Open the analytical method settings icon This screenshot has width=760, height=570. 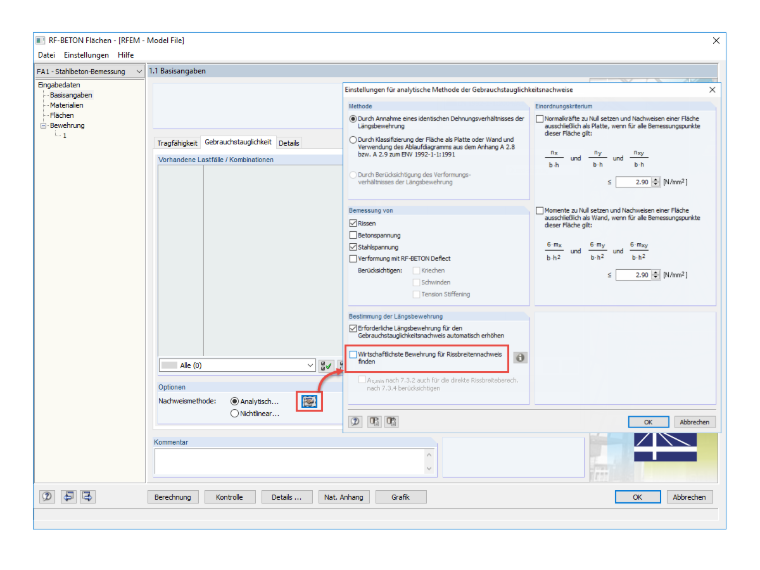(309, 401)
